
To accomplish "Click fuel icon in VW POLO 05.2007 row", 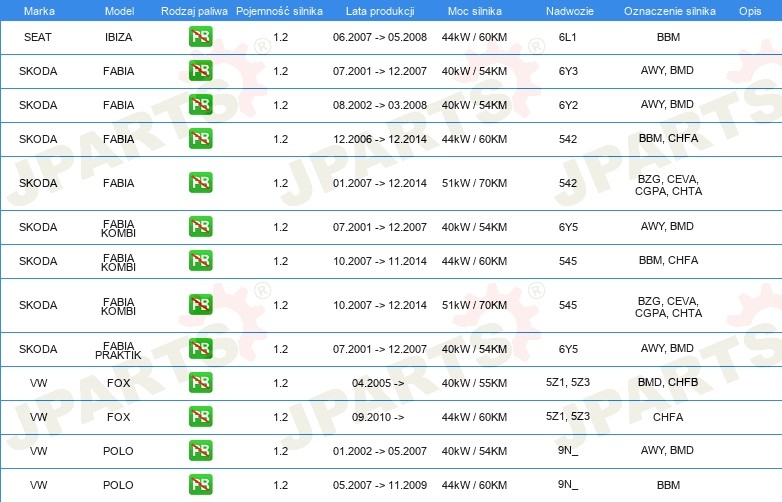I will pyautogui.click(x=200, y=484).
